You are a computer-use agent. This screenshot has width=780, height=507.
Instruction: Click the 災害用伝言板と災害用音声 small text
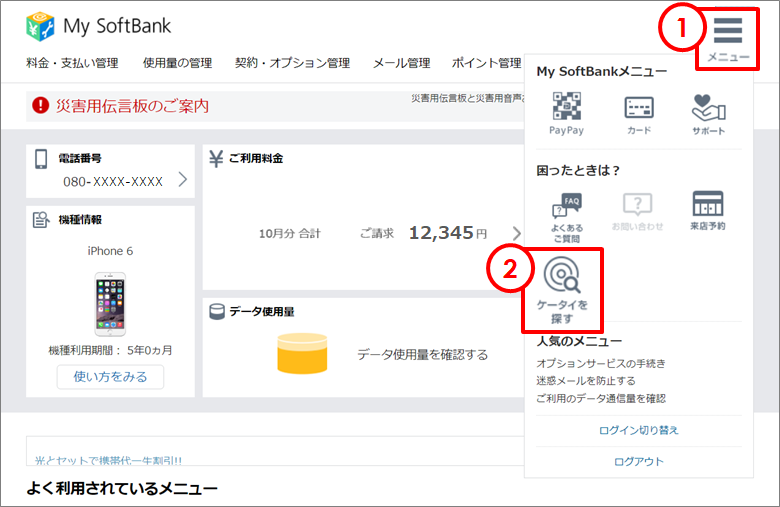pyautogui.click(x=468, y=99)
